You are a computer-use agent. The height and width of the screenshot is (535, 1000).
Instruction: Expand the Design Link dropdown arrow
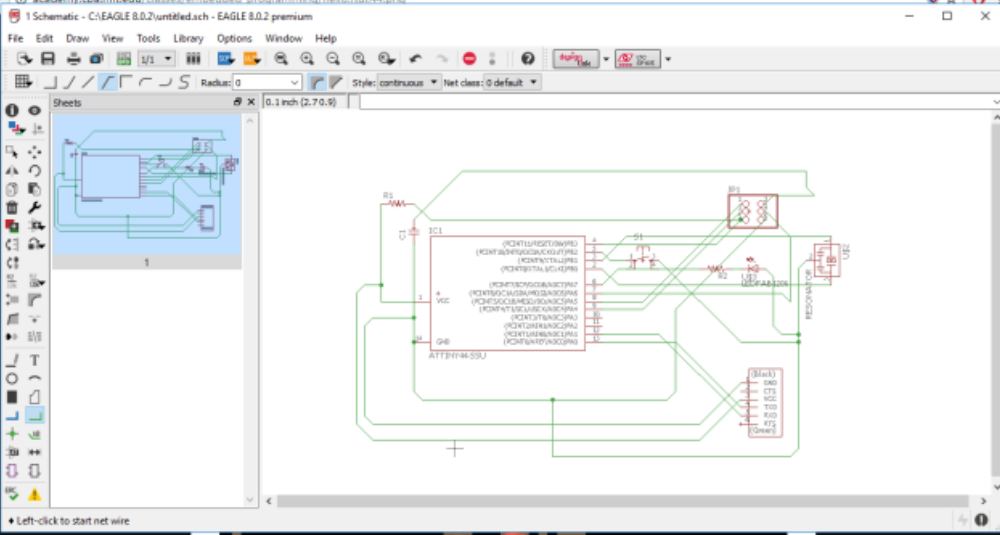pyautogui.click(x=606, y=59)
